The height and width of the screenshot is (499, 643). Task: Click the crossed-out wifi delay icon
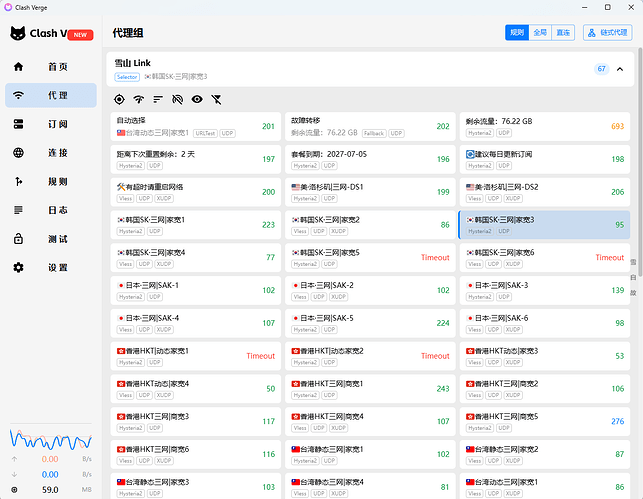[178, 99]
